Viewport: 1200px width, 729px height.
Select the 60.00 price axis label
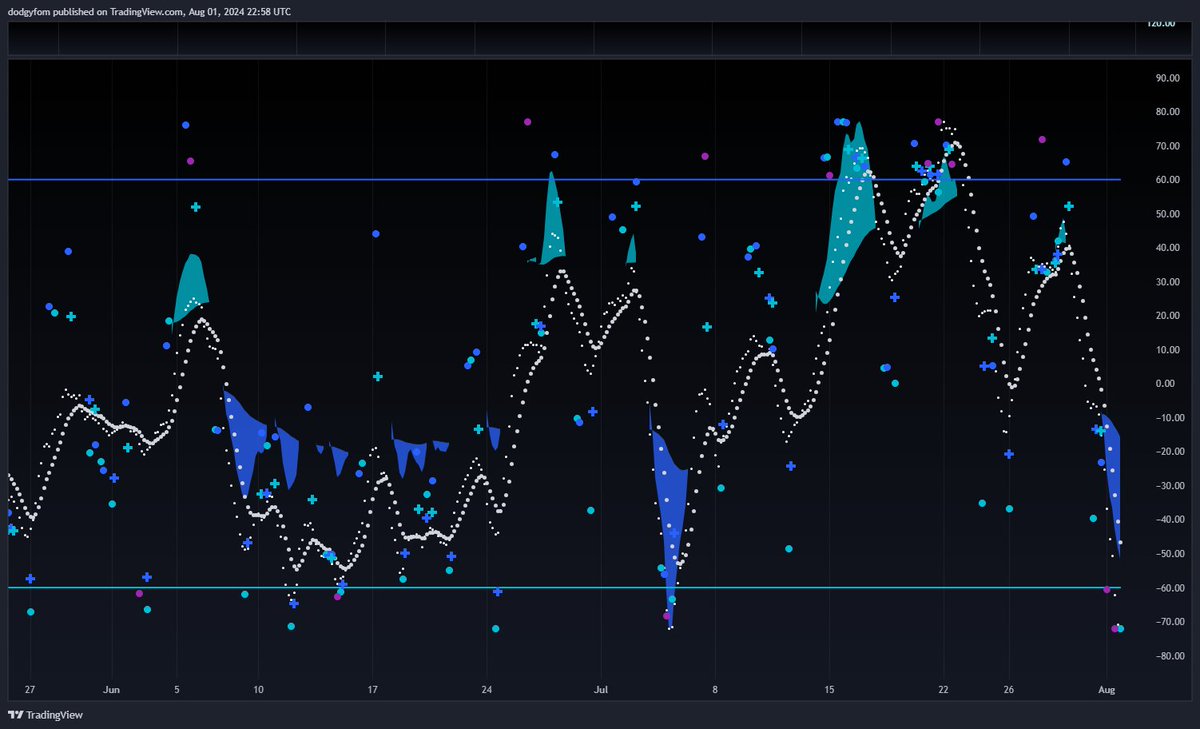pos(1165,179)
